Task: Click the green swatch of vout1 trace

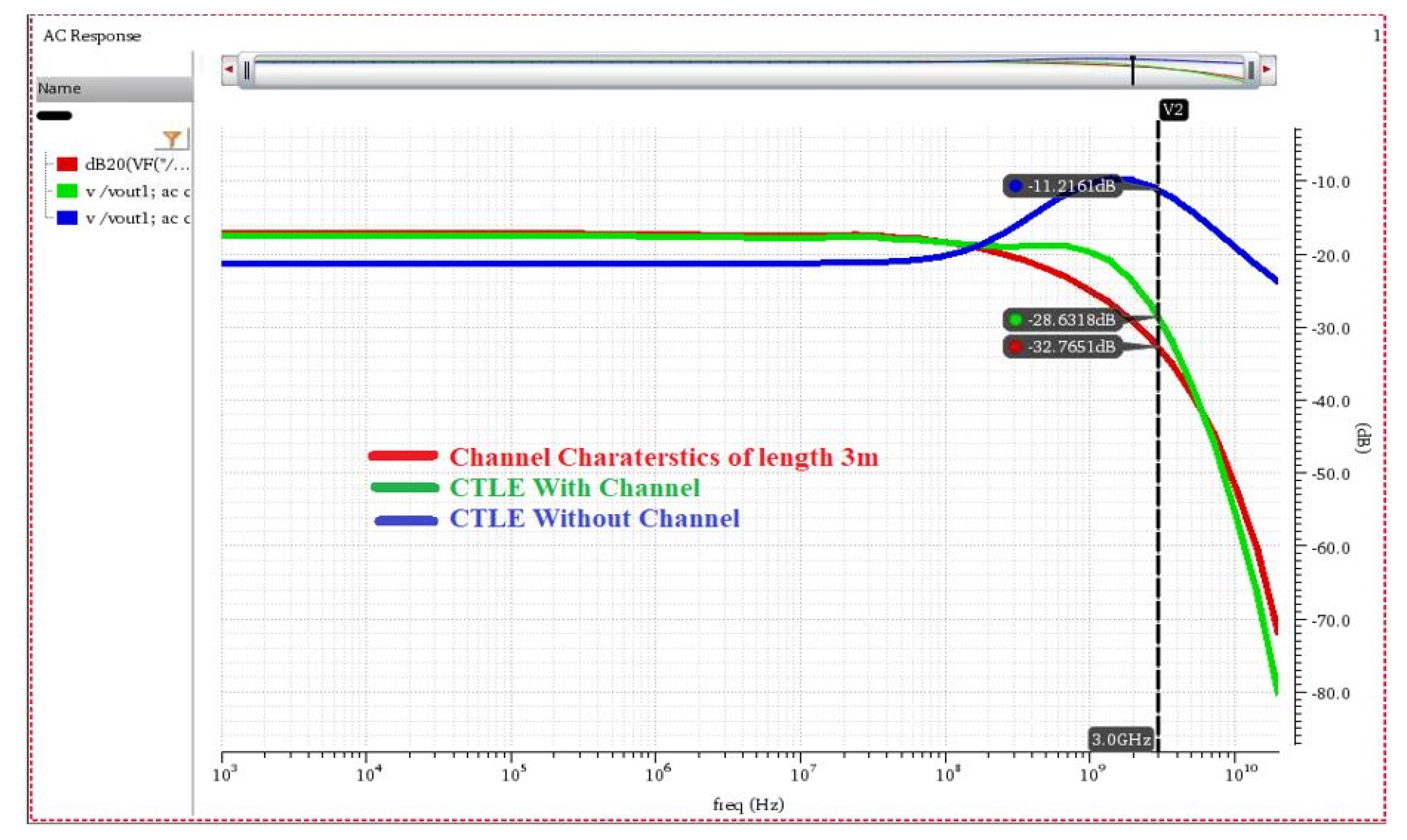Action: click(67, 191)
